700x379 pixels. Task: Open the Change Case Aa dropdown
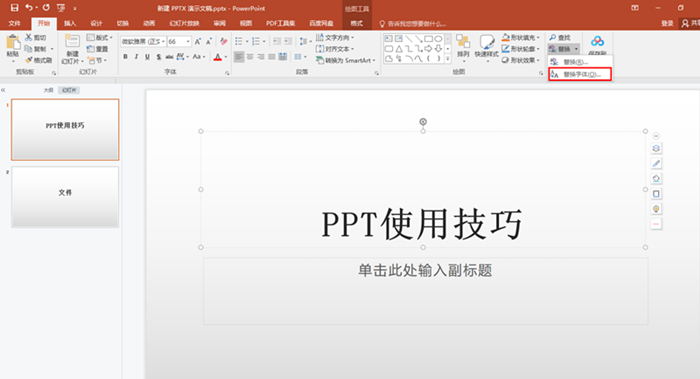point(199,57)
